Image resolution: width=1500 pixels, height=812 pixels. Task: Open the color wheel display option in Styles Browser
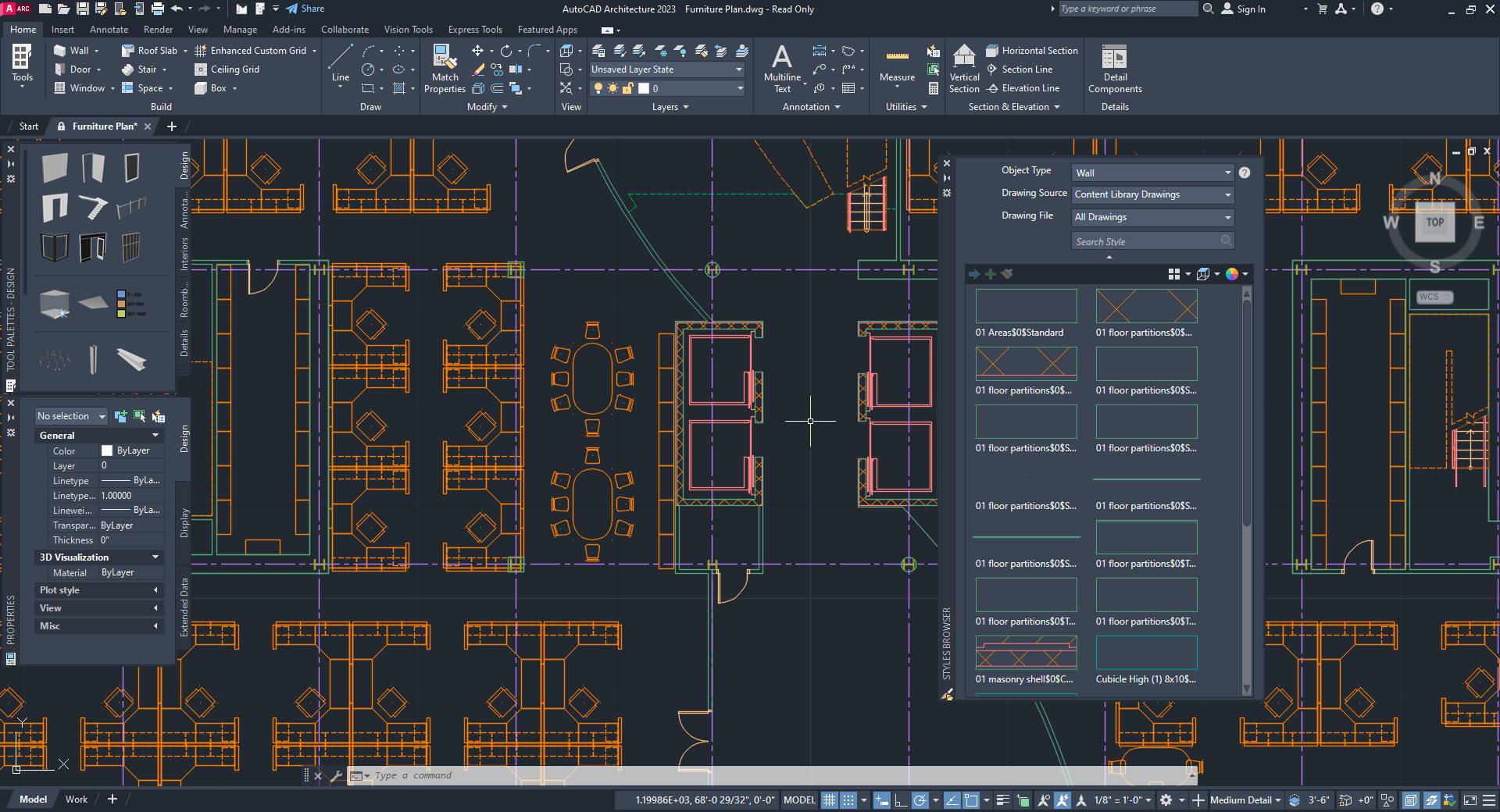point(1232,274)
